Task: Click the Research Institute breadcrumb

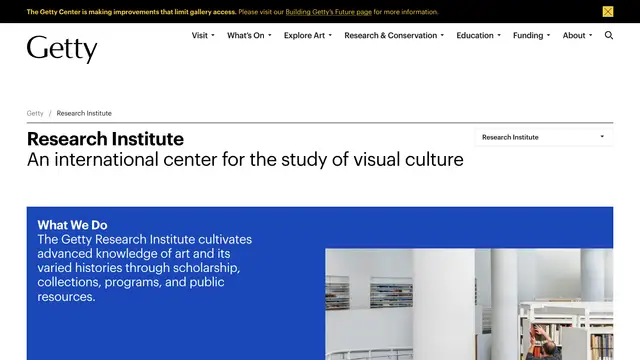Action: coord(84,113)
